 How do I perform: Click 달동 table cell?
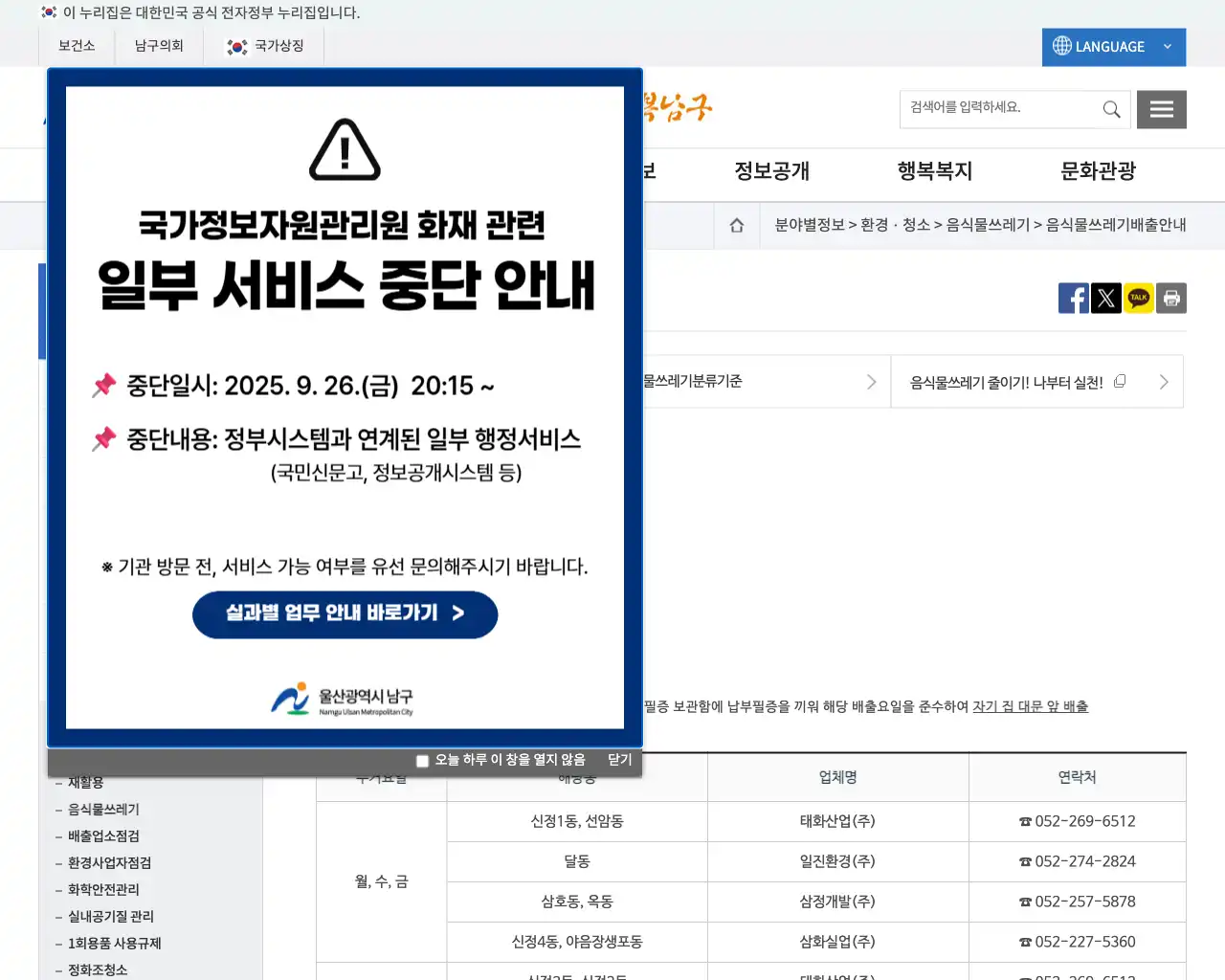pos(577,861)
